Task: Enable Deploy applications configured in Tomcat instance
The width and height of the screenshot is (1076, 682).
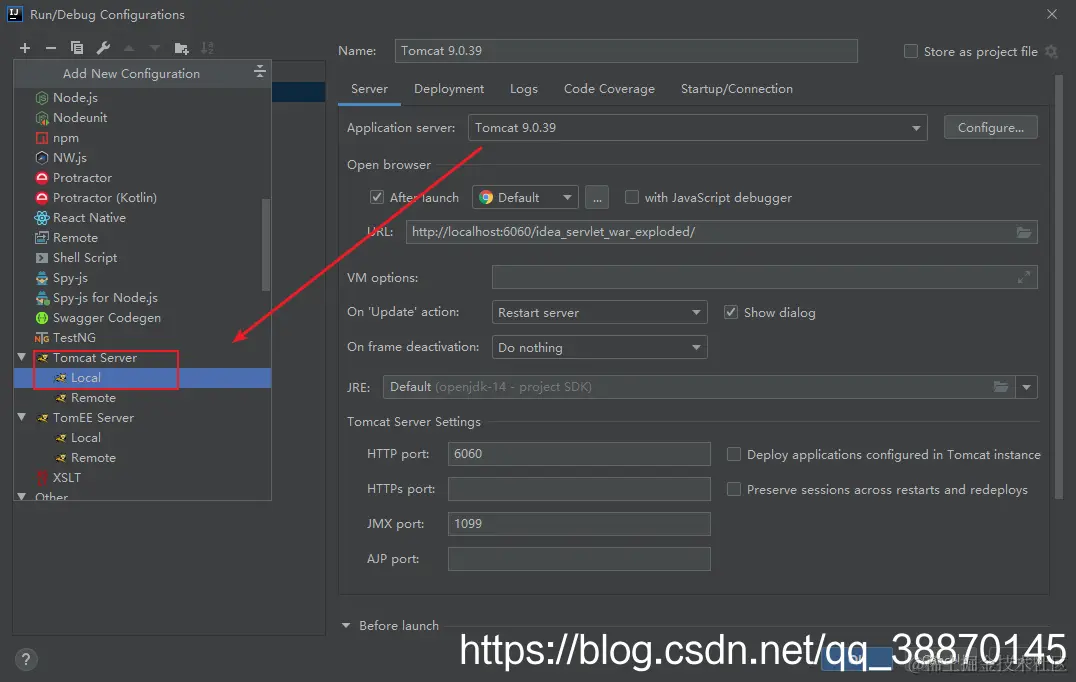Action: tap(734, 454)
